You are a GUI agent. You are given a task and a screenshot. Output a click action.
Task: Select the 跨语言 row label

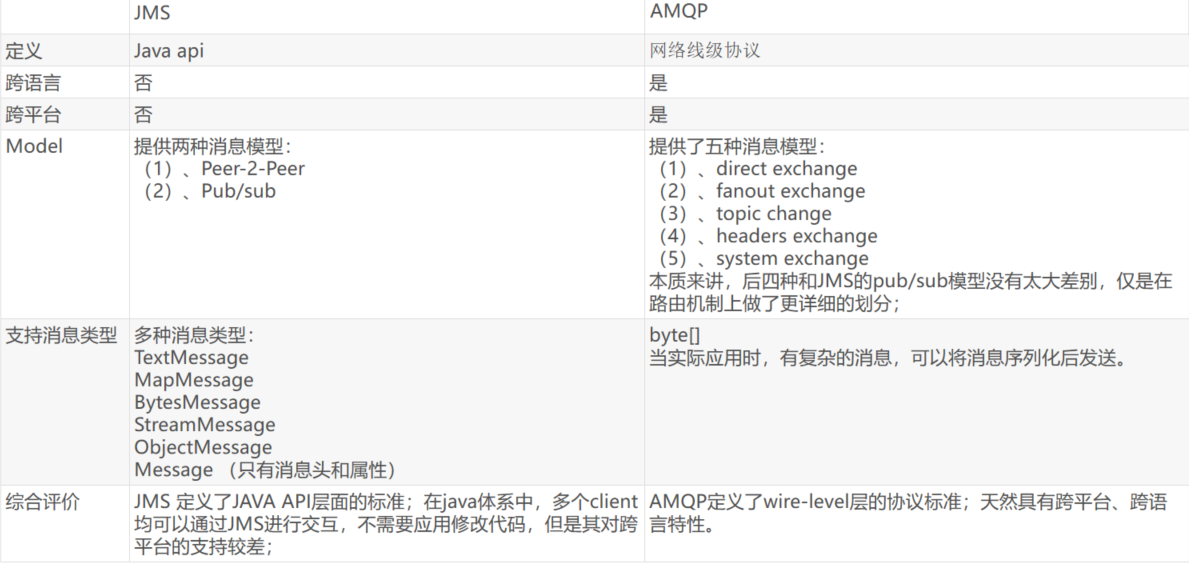[x=33, y=83]
